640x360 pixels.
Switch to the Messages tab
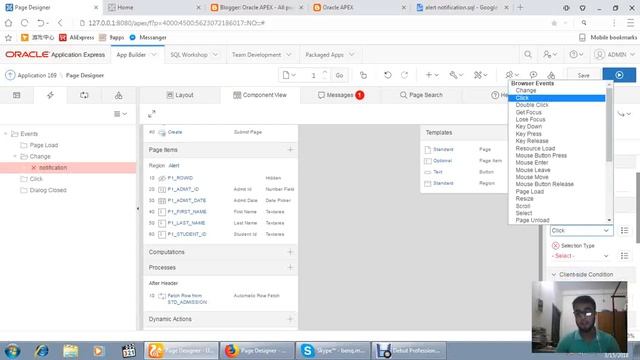coord(340,95)
